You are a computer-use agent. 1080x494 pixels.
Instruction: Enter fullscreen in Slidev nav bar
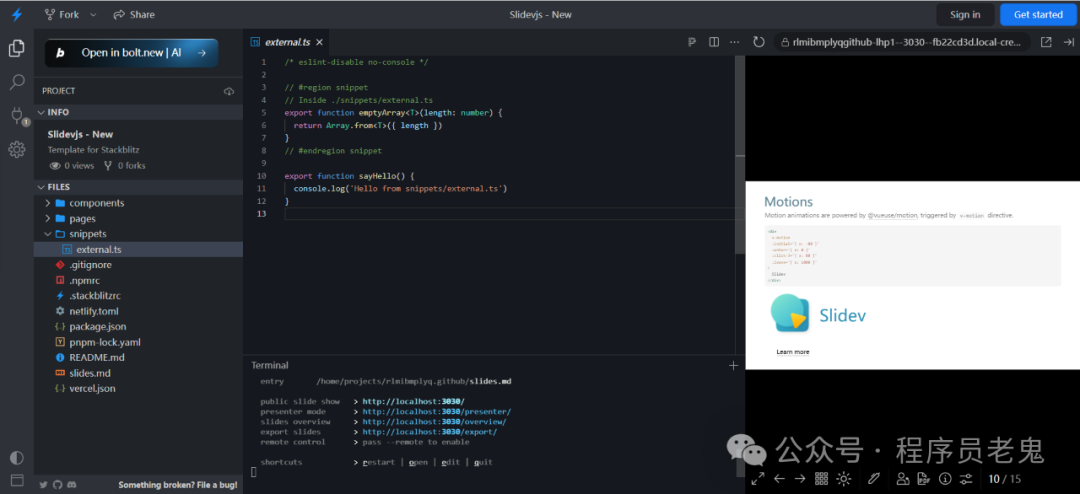pyautogui.click(x=757, y=478)
